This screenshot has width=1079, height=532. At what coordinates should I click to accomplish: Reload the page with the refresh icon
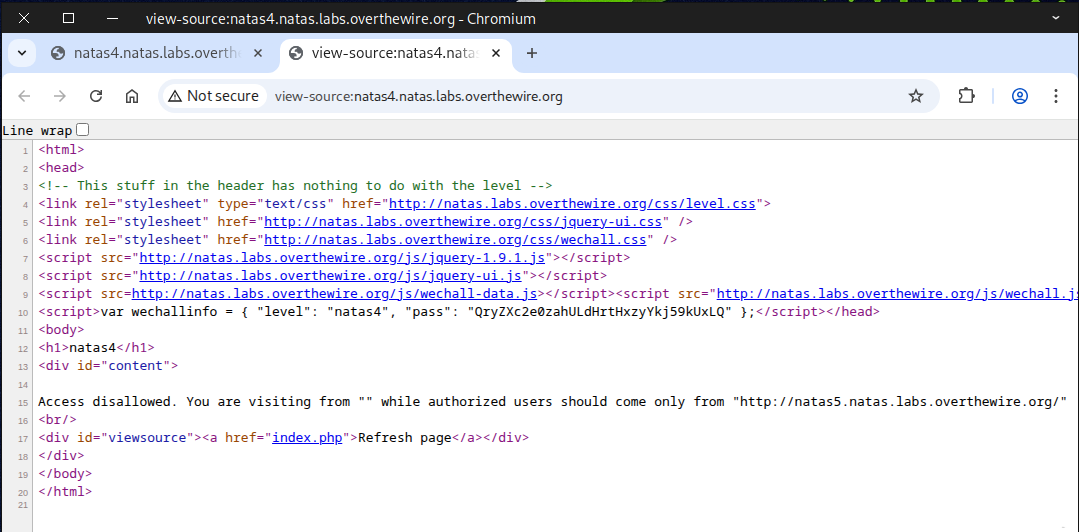tap(96, 96)
